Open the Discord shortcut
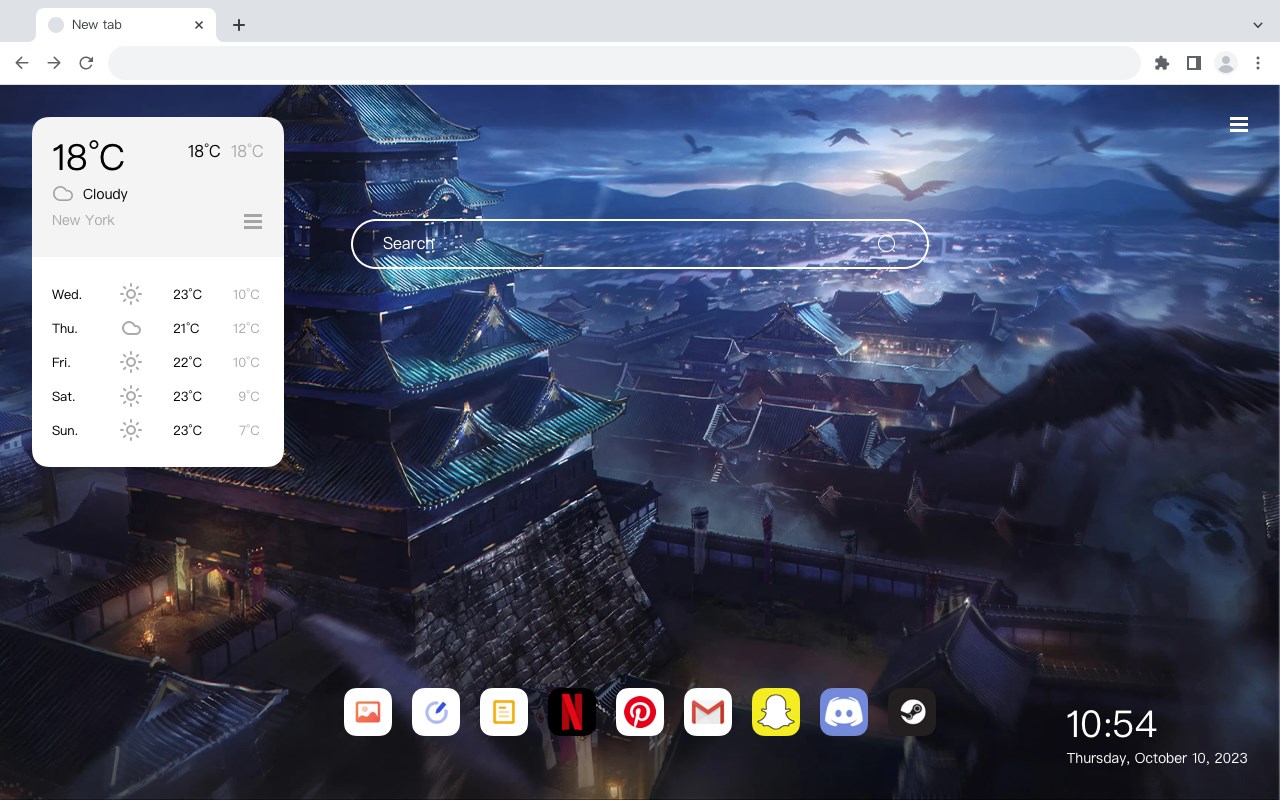The width and height of the screenshot is (1280, 800). [844, 712]
